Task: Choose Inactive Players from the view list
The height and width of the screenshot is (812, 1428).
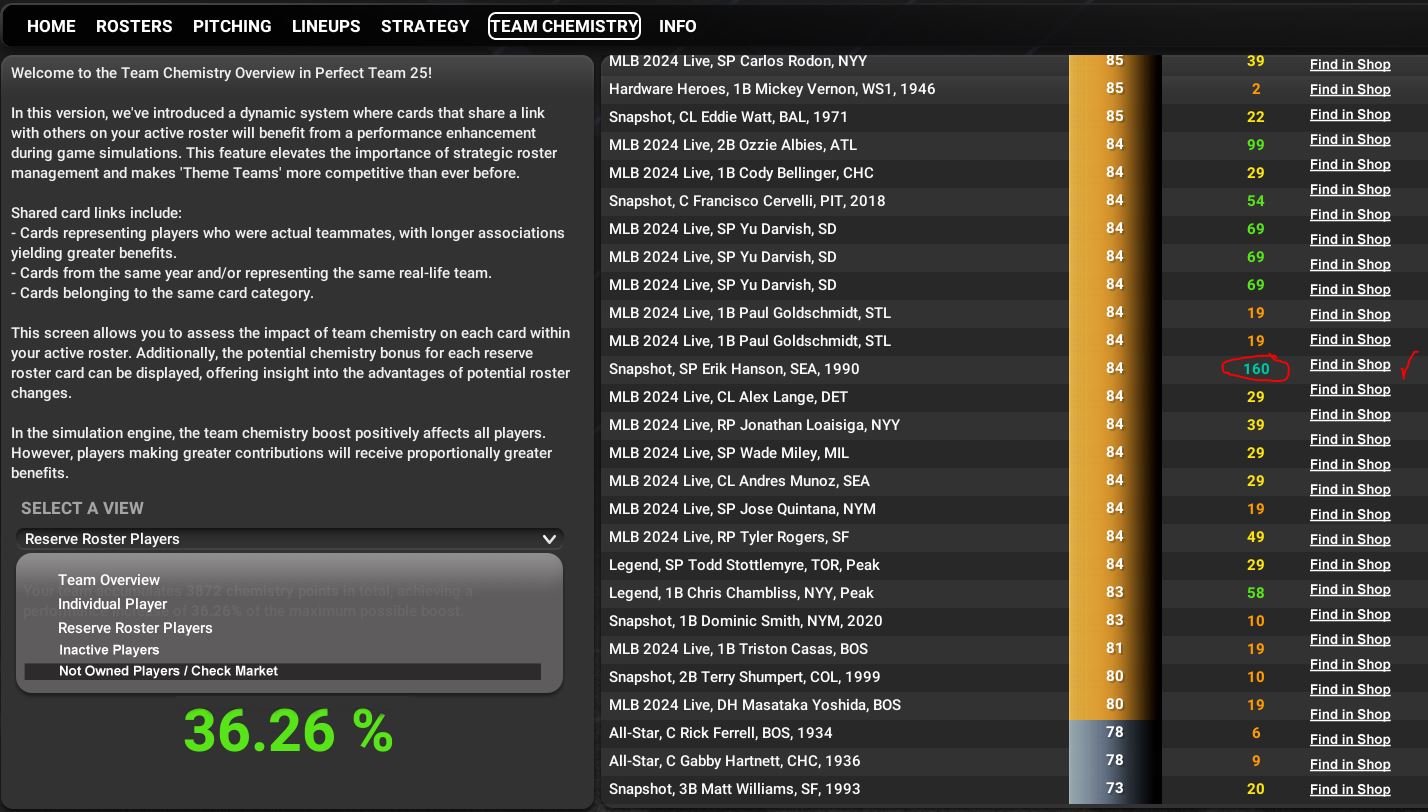Action: (109, 650)
